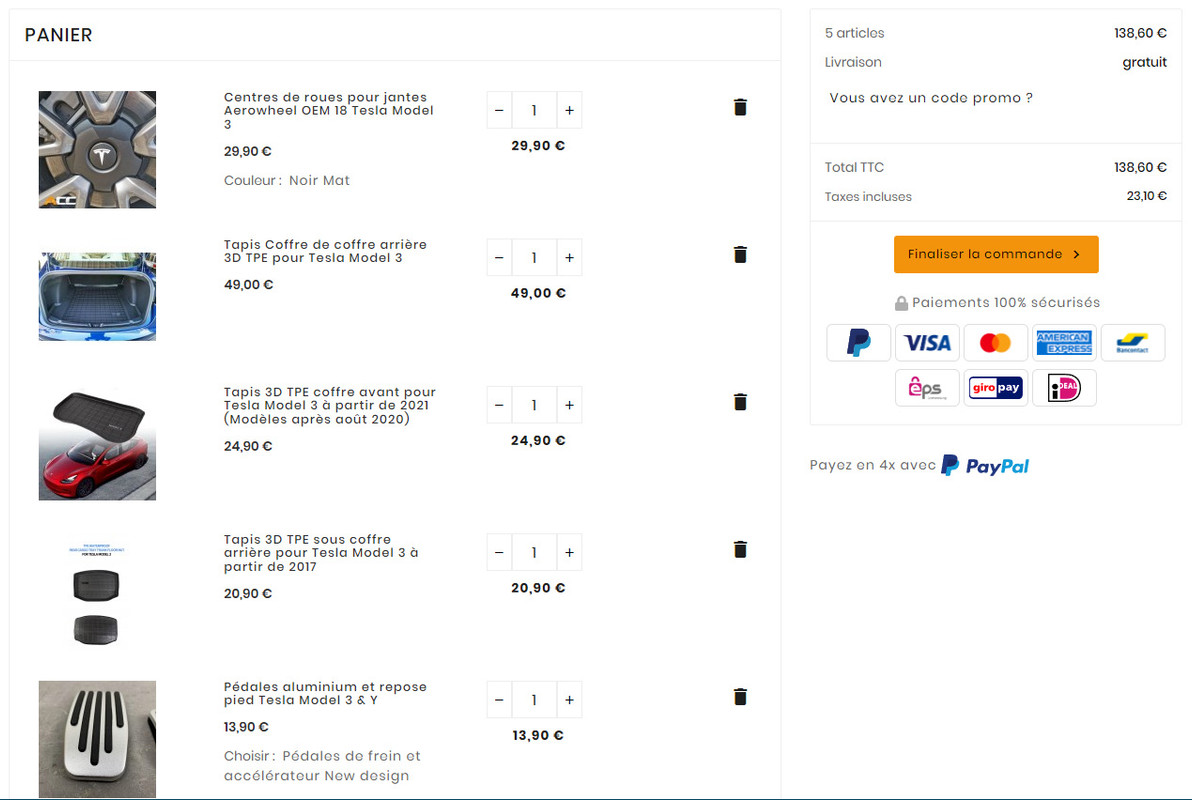Increase quantity of wheel centres item
1192x800 pixels.
pyautogui.click(x=569, y=110)
